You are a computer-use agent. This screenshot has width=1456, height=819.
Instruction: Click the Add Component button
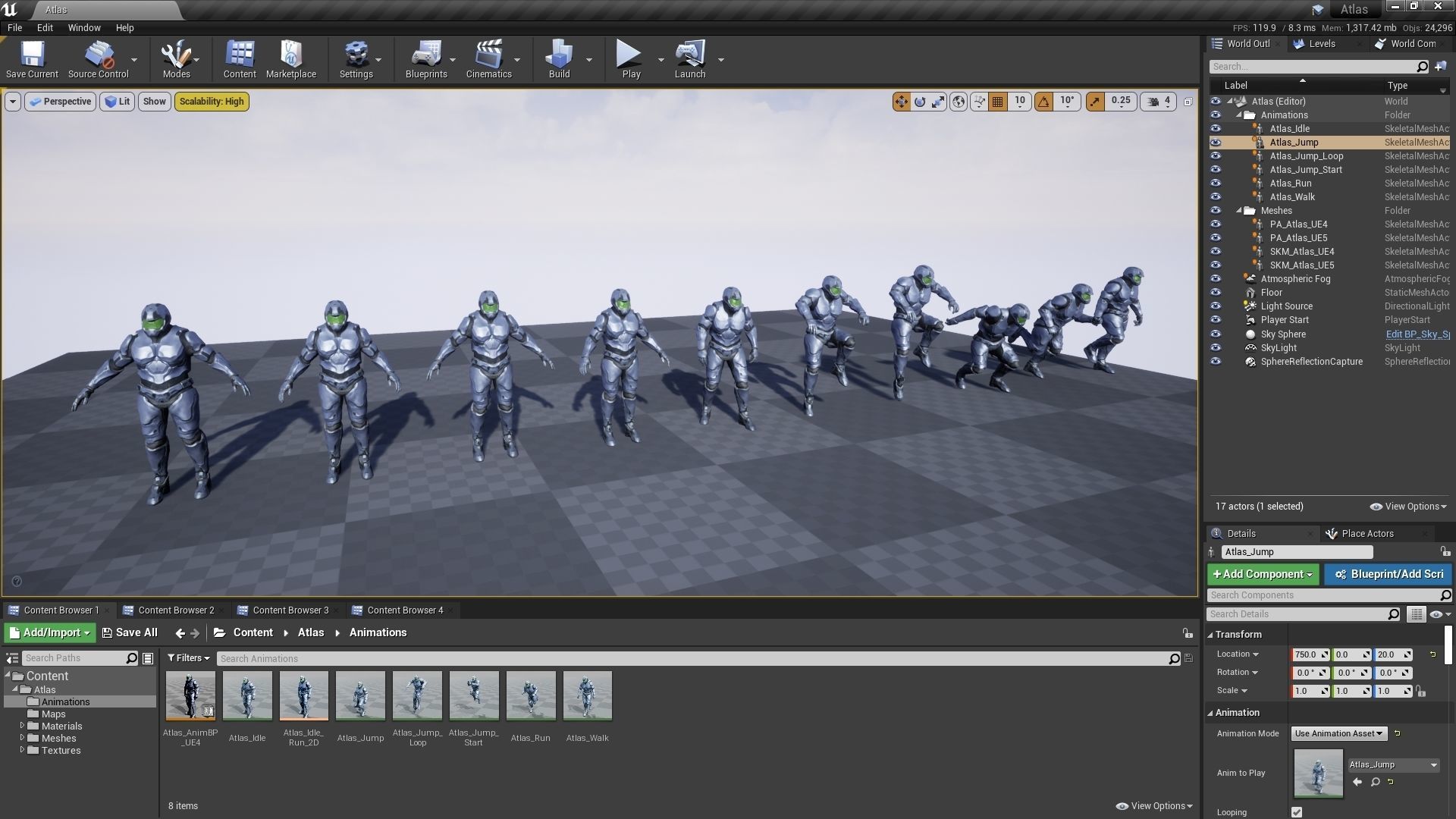(x=1263, y=575)
